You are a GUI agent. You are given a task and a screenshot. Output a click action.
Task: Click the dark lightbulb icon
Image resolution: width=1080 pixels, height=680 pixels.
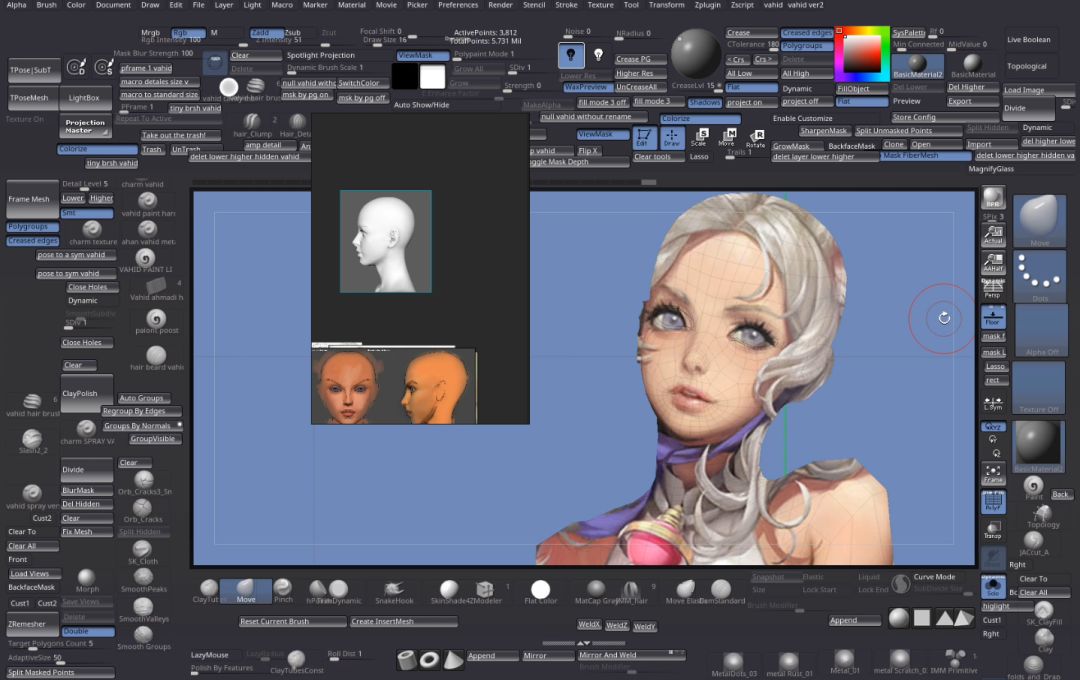pyautogui.click(x=571, y=55)
